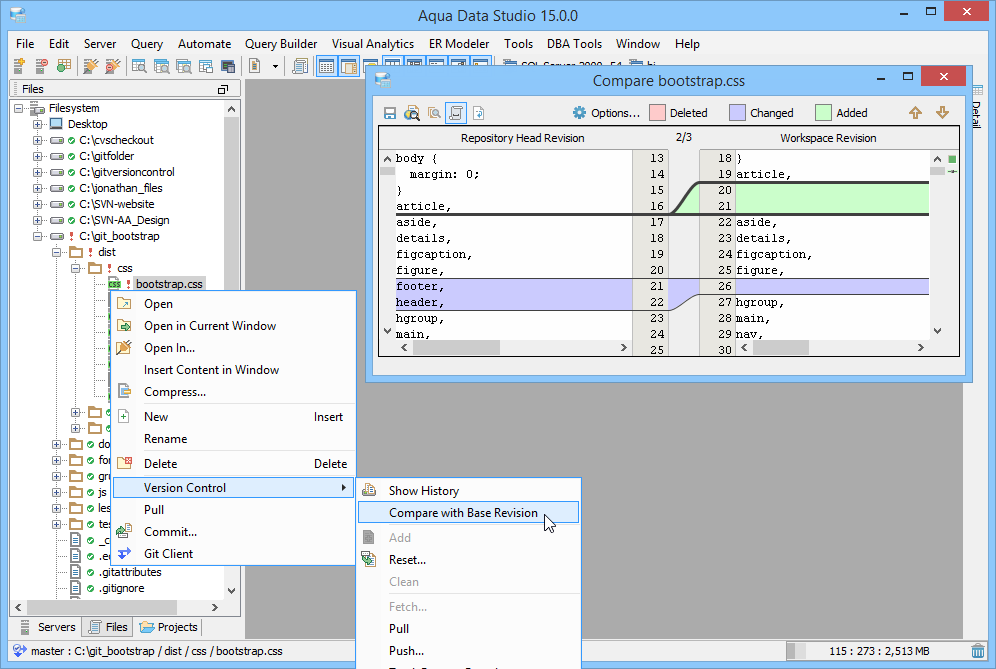Click the Added green color swatch
This screenshot has height=669, width=996.
(x=823, y=113)
